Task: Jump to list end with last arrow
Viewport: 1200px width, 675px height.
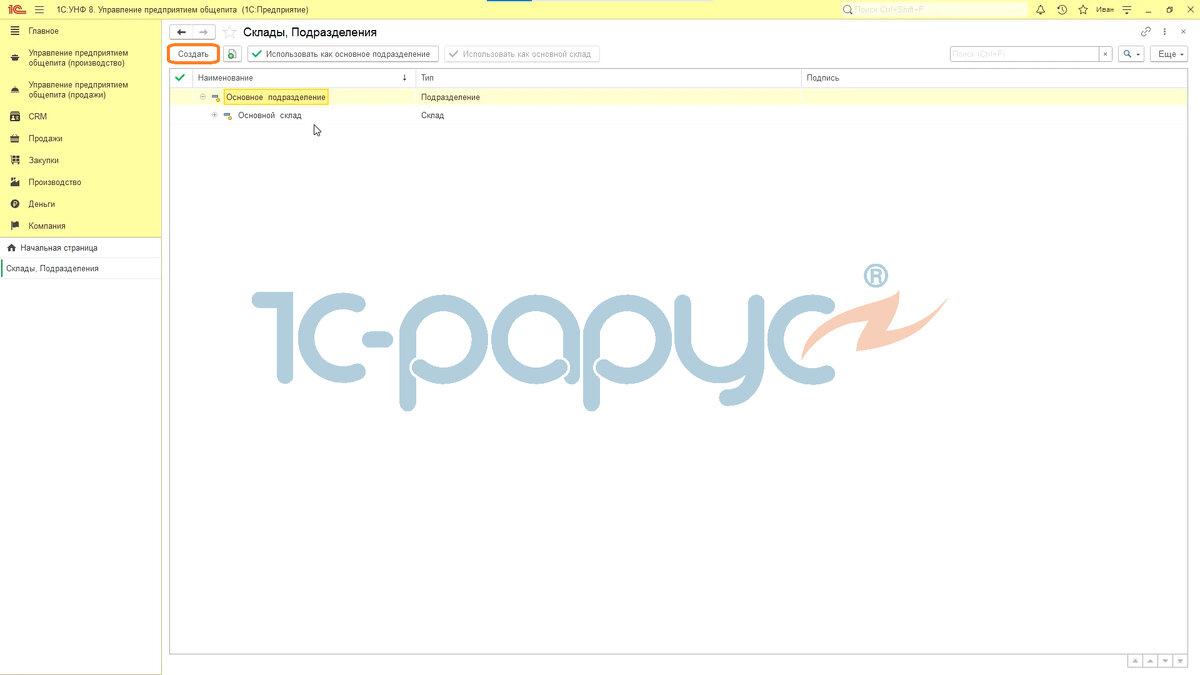Action: 1181,661
